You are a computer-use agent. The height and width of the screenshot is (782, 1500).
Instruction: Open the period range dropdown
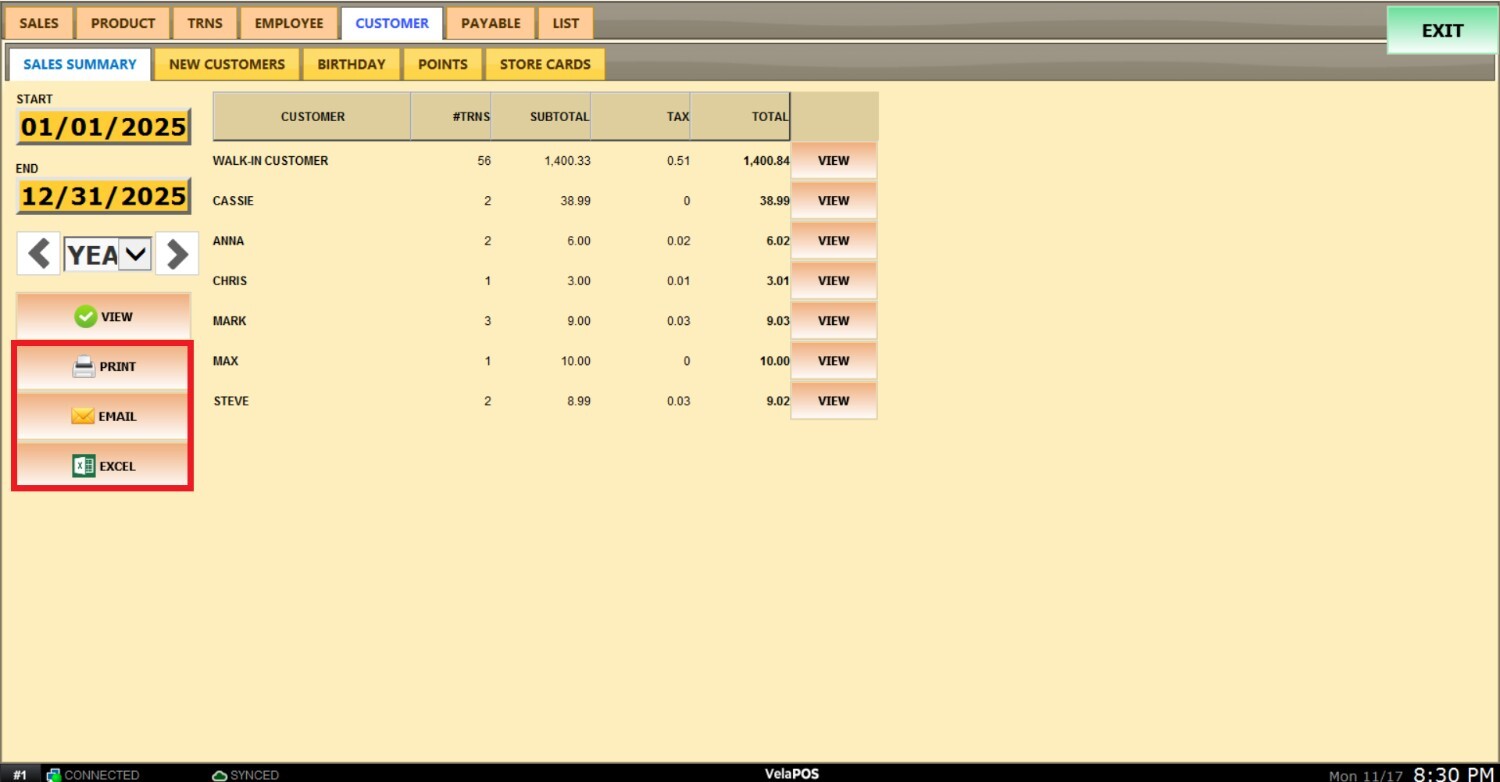coord(135,254)
